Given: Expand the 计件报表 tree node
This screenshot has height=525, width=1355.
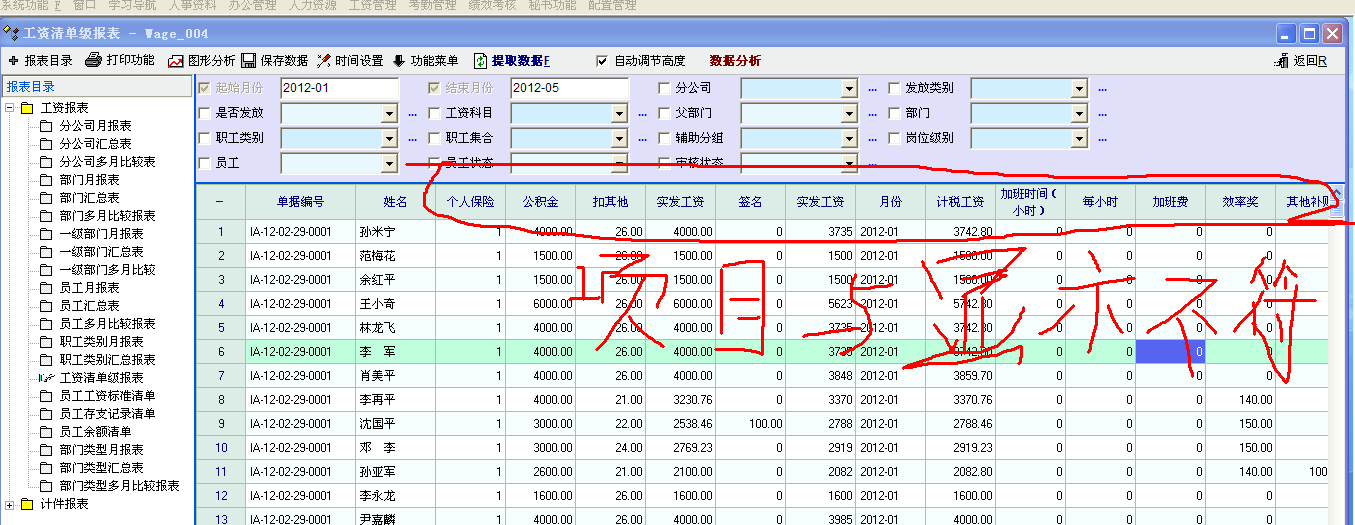Looking at the screenshot, I should pos(11,504).
